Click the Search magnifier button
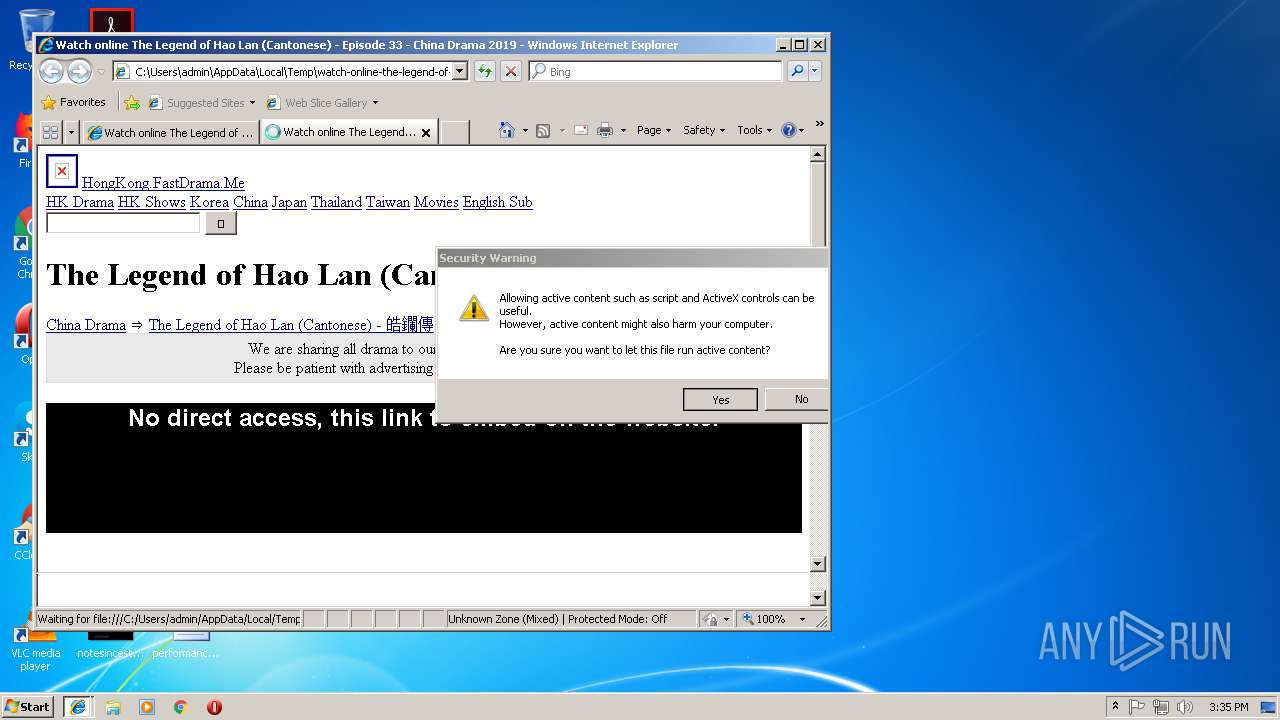 797,71
